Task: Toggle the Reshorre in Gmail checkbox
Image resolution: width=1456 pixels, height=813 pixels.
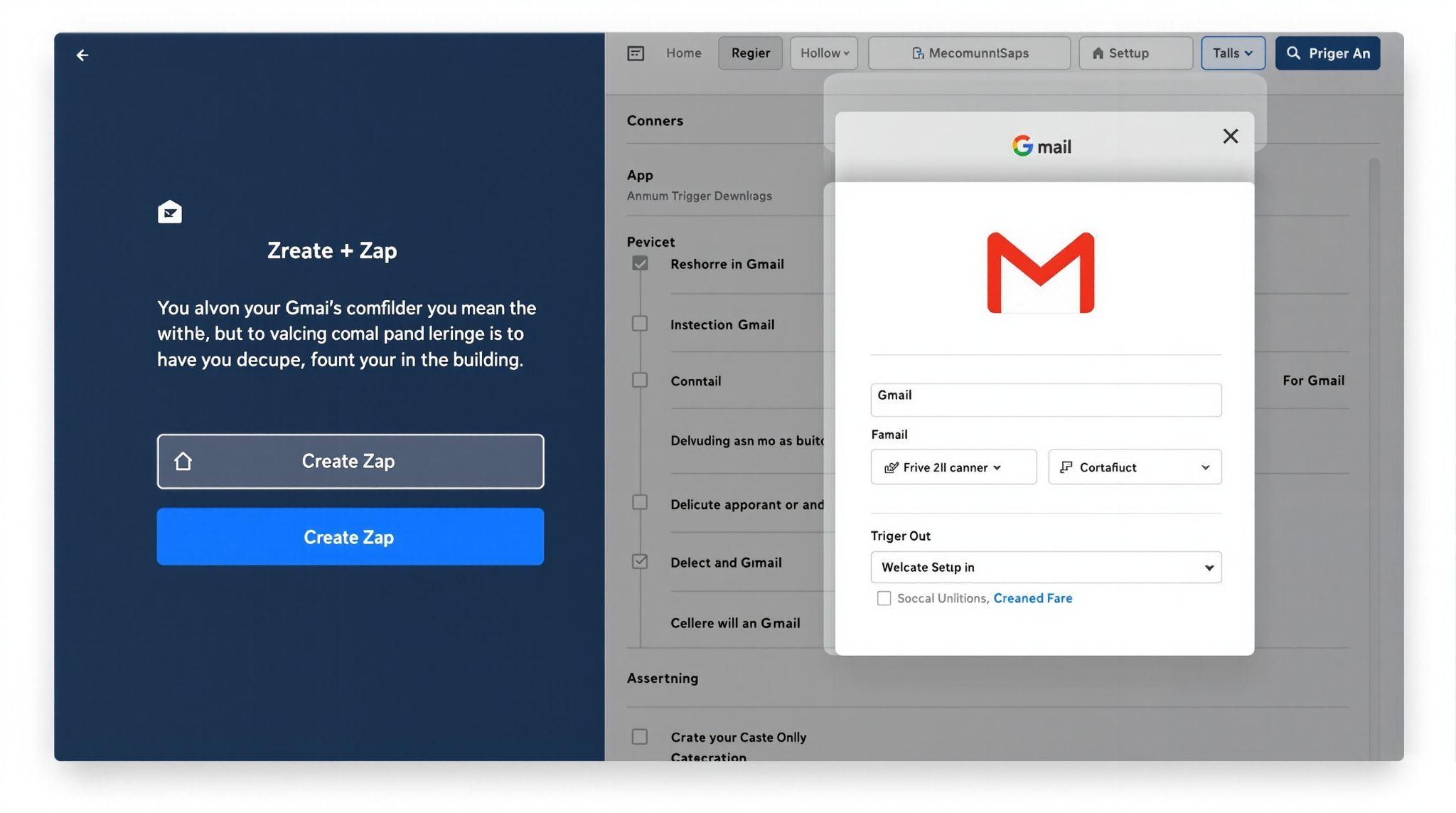Action: click(640, 264)
